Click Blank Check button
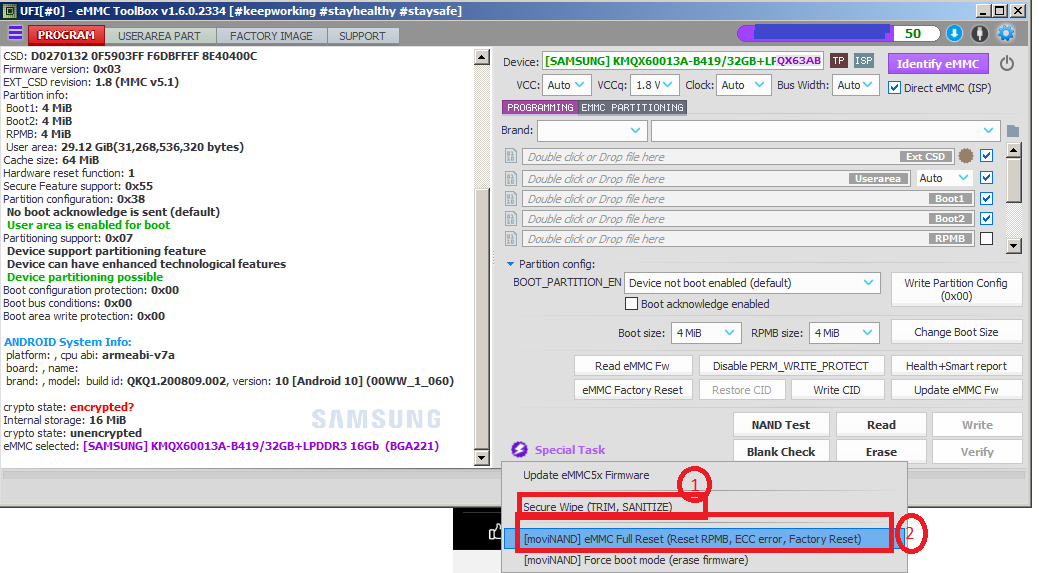This screenshot has height=573, width=1039. click(x=781, y=451)
